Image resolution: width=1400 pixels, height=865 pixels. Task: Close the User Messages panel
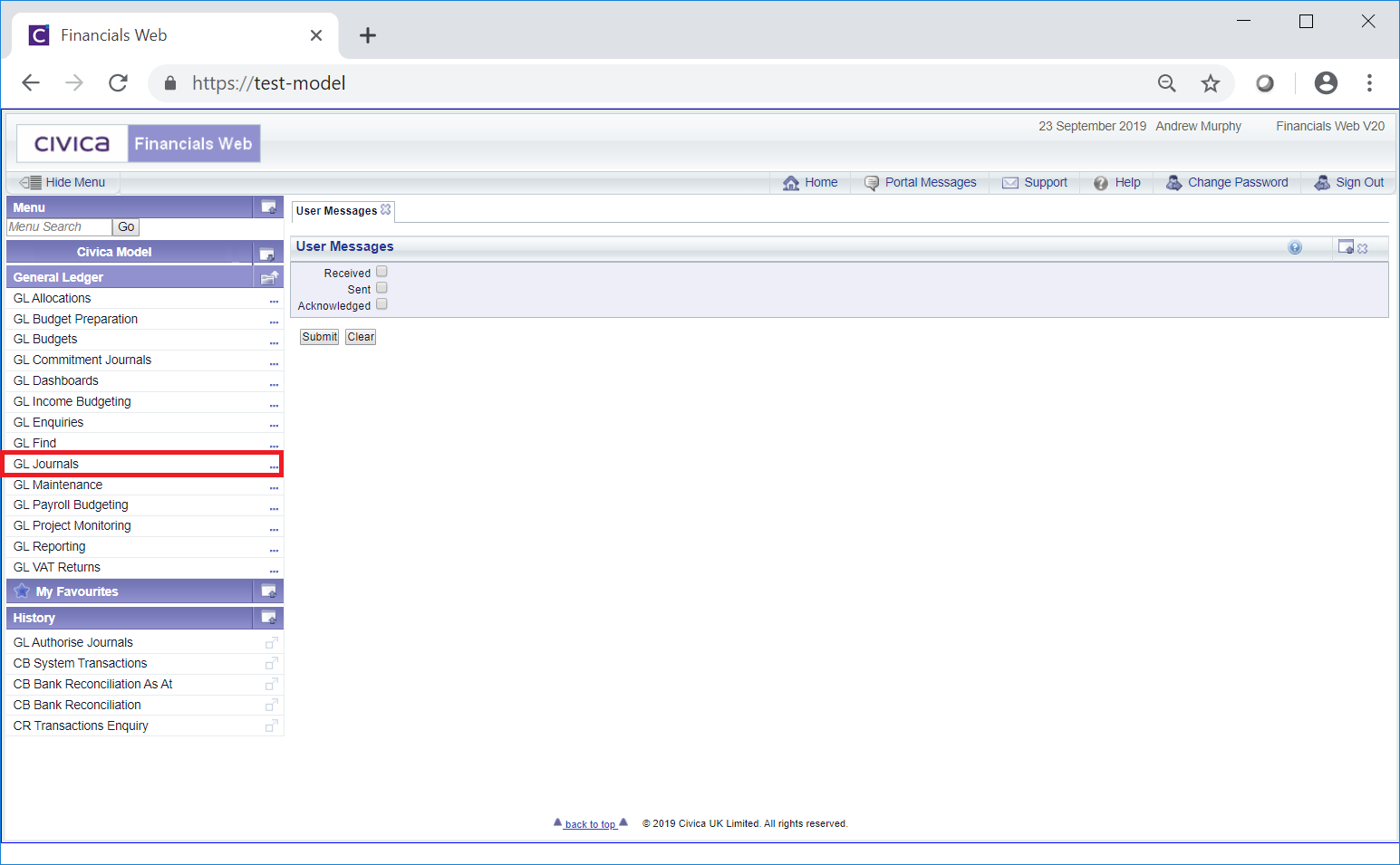(1362, 248)
